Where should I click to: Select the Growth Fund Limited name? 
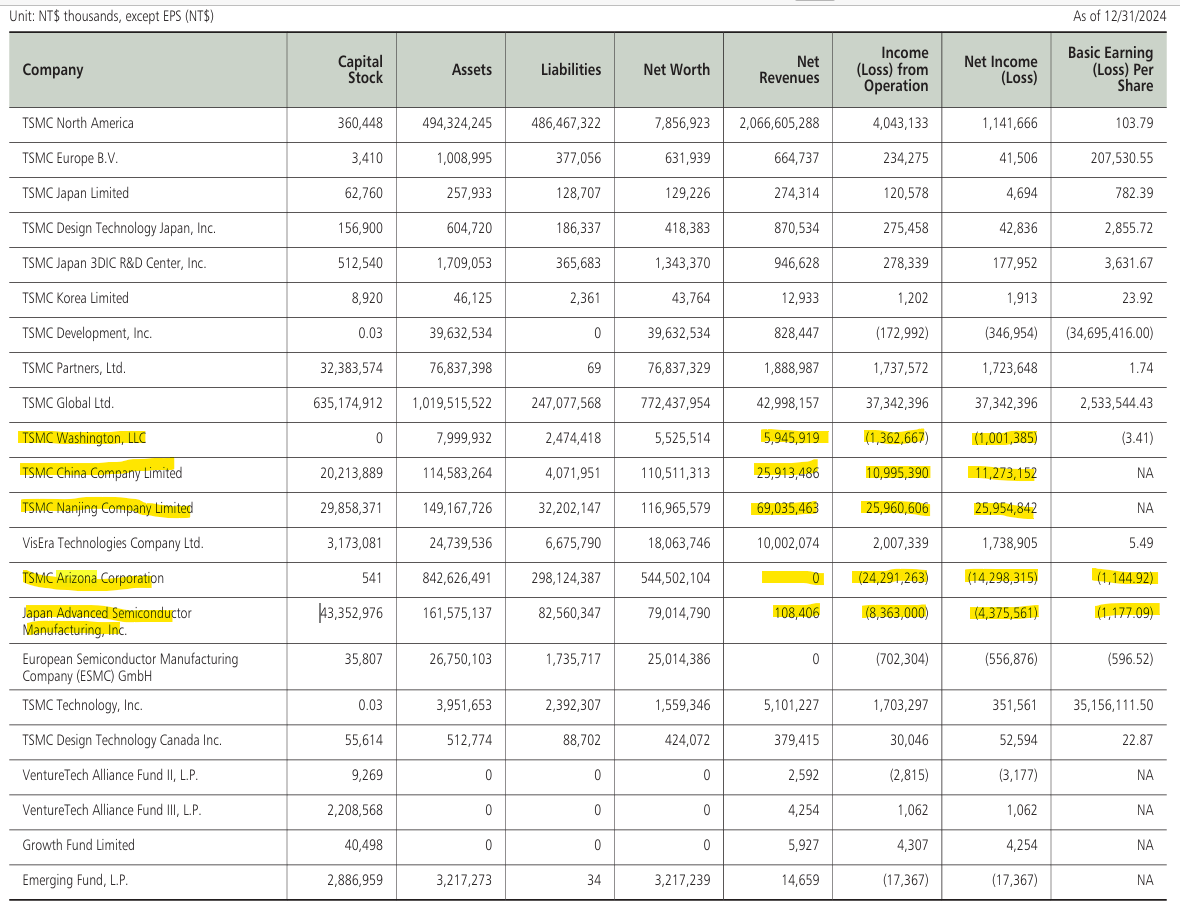click(x=78, y=846)
